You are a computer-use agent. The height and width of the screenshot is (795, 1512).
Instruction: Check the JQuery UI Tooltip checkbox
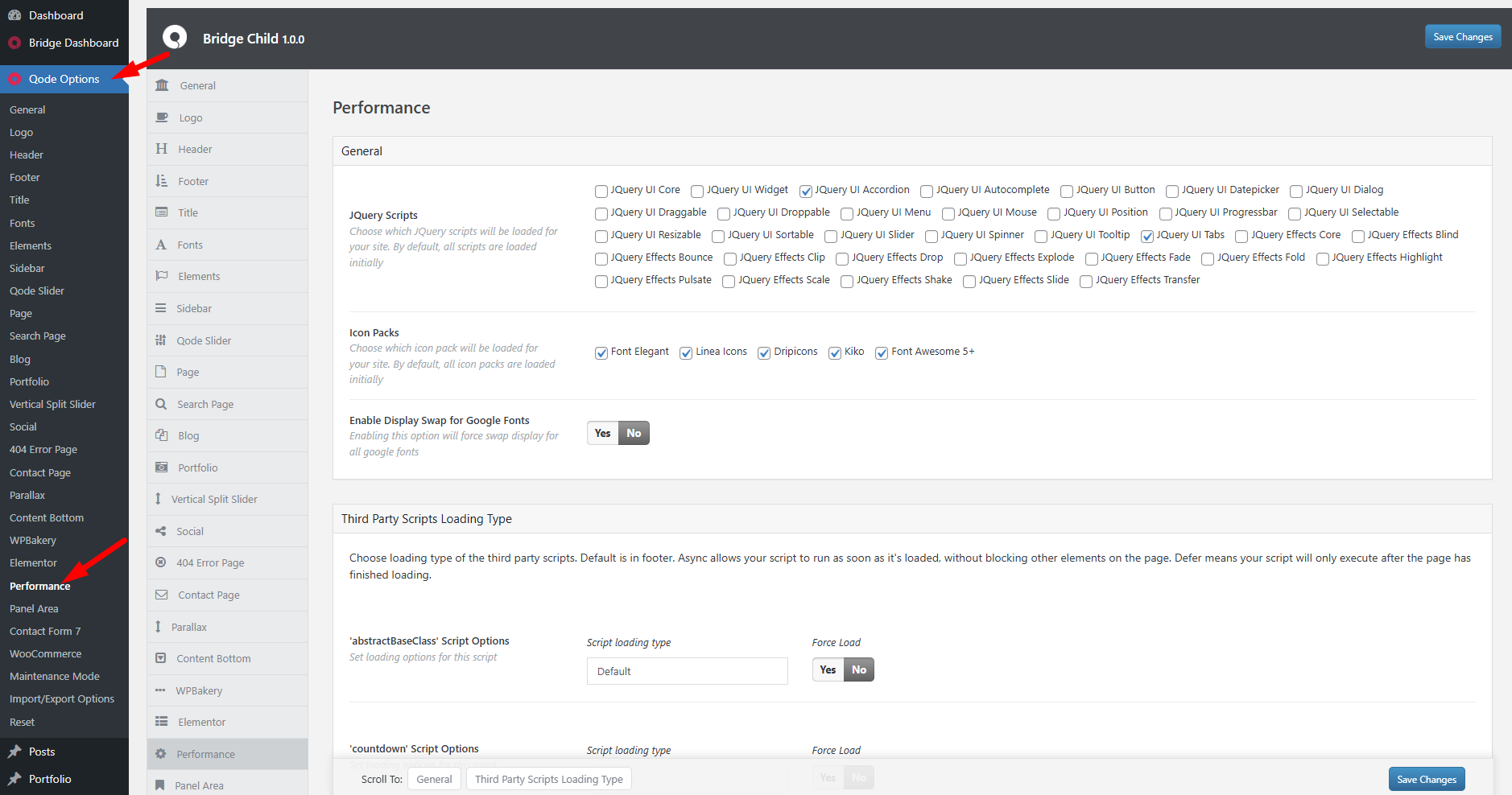pos(1041,236)
